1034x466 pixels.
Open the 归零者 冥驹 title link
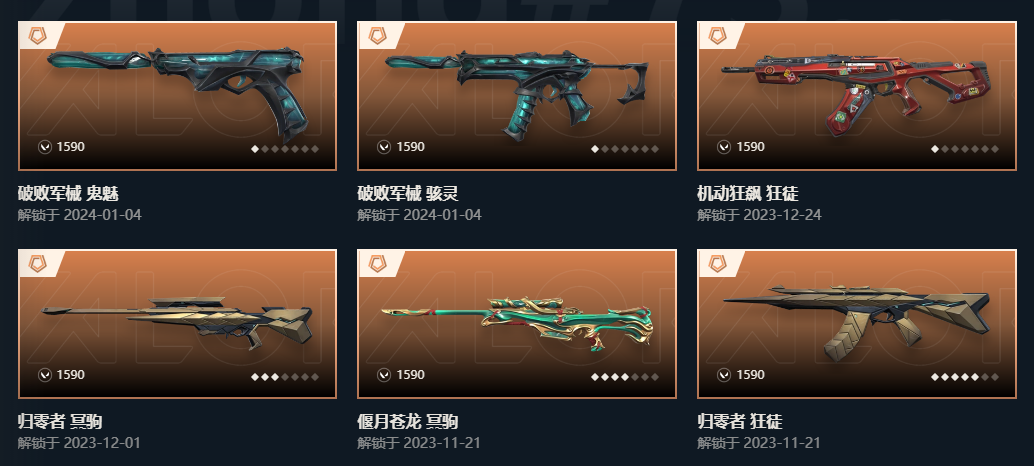click(60, 421)
